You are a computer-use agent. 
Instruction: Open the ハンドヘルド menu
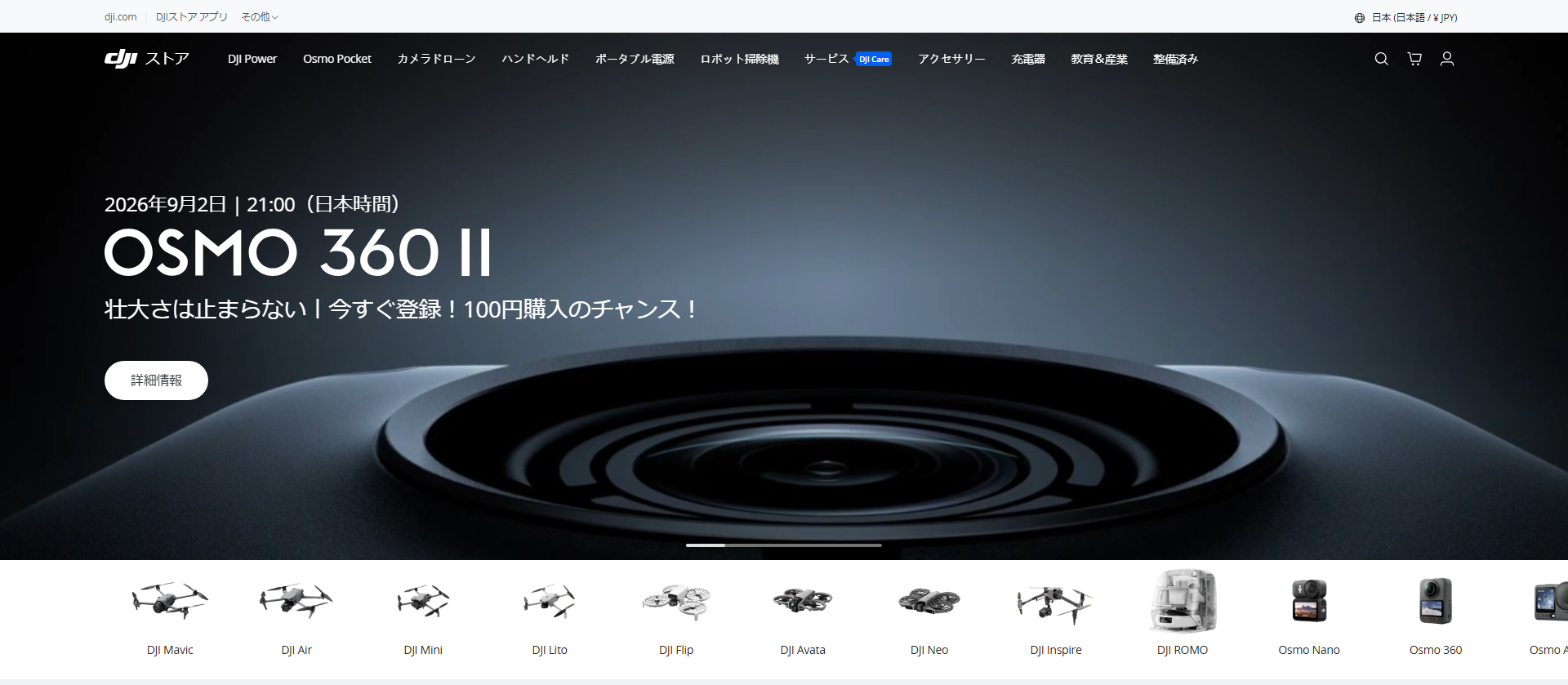[536, 59]
